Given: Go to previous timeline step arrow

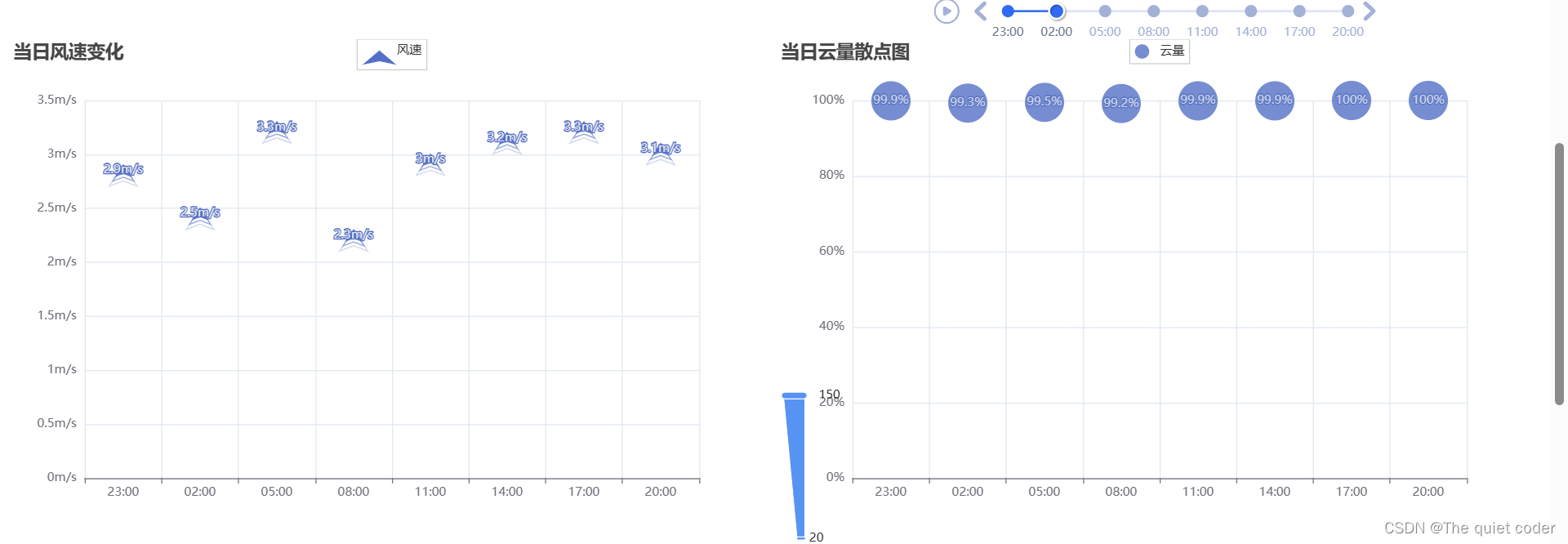Looking at the screenshot, I should 981,11.
